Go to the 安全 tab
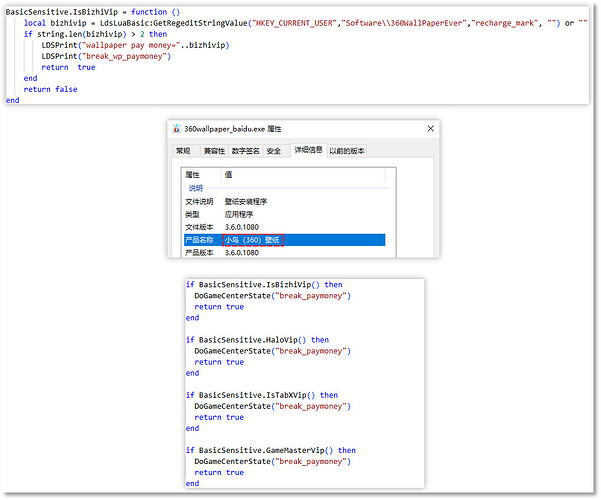Viewport: 601px width, 500px height. coord(274,151)
